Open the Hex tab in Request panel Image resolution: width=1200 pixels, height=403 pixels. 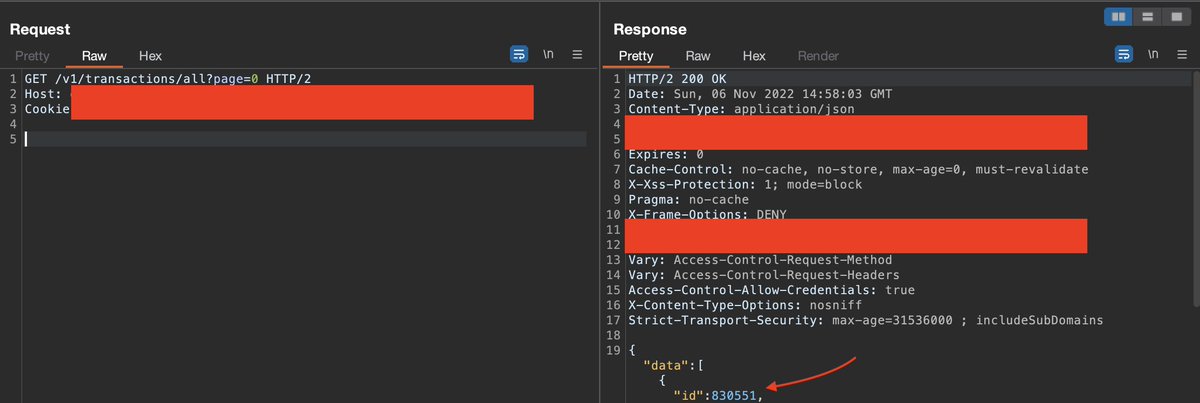tap(150, 56)
